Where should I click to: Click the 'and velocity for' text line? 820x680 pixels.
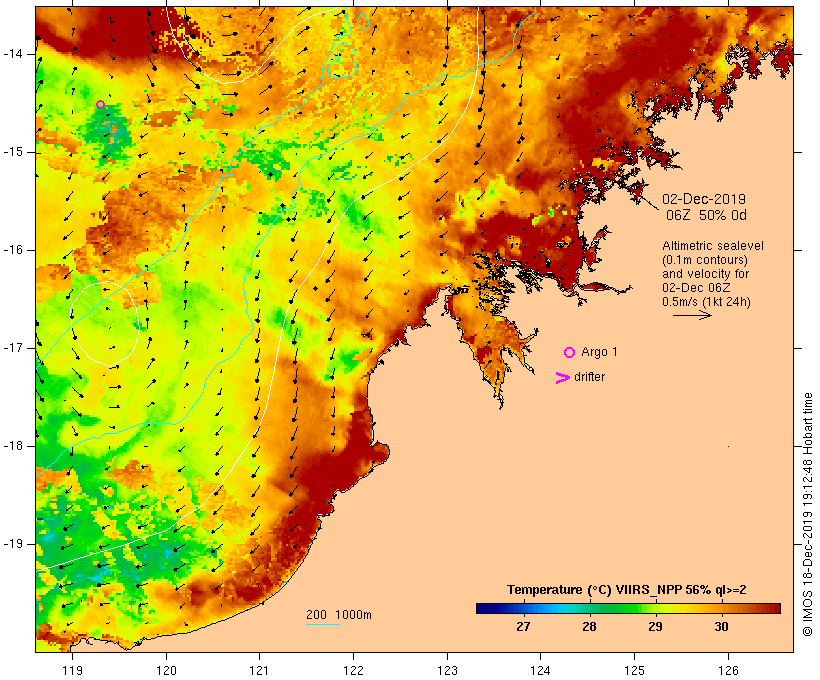pos(705,274)
